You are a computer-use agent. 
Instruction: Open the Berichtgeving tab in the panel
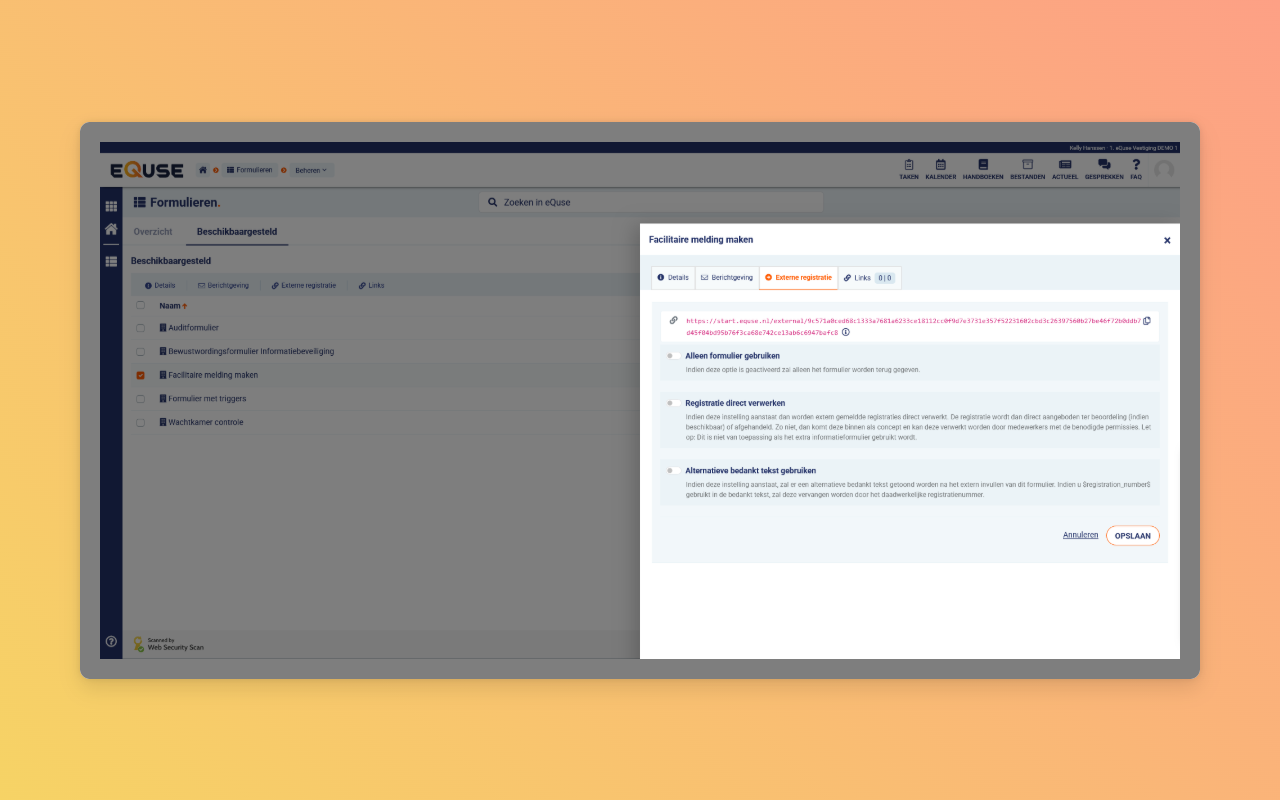coord(727,277)
